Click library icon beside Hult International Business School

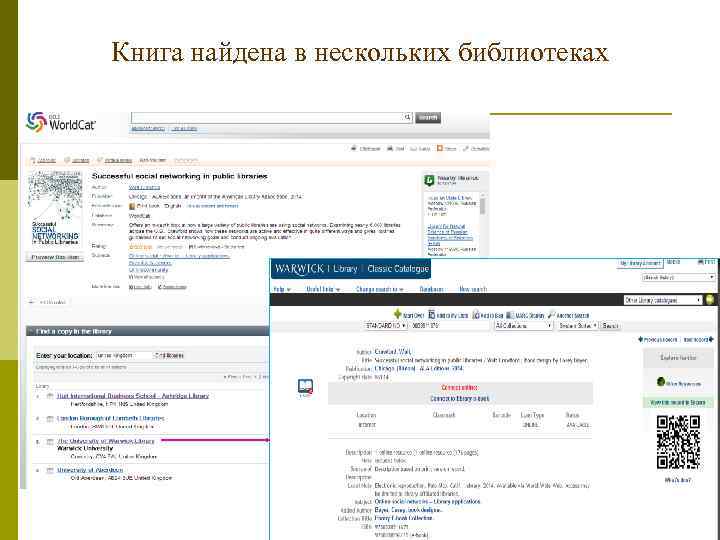point(50,396)
